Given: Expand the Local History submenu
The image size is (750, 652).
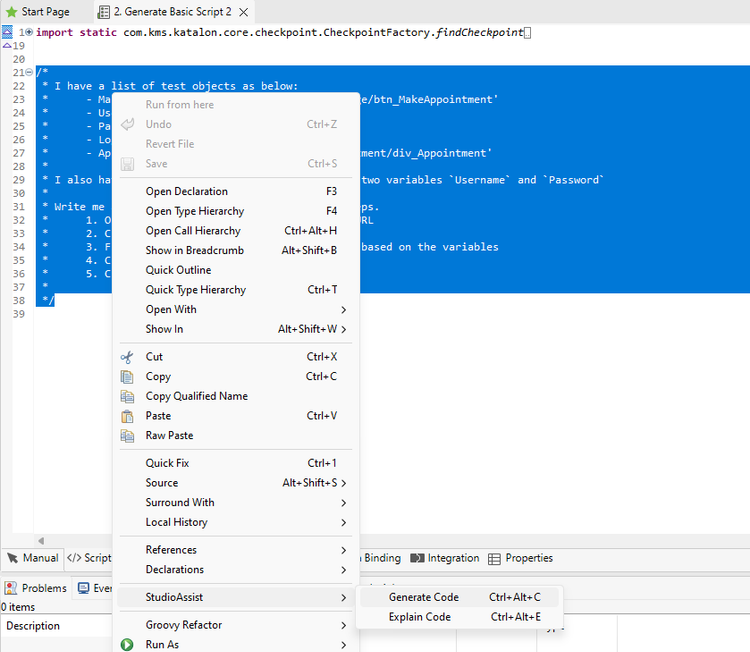Looking at the screenshot, I should click(x=343, y=523).
